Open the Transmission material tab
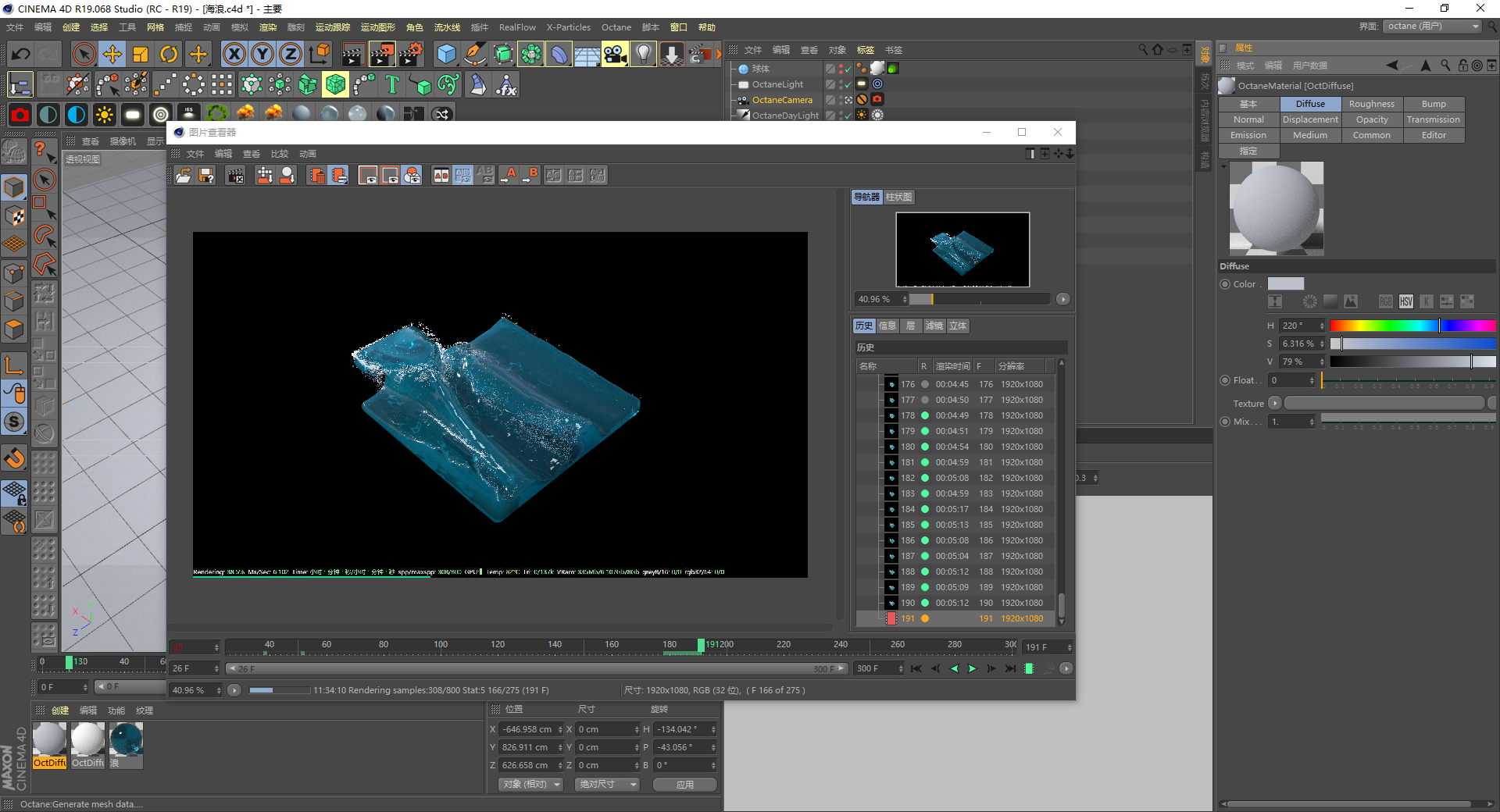 (x=1434, y=119)
